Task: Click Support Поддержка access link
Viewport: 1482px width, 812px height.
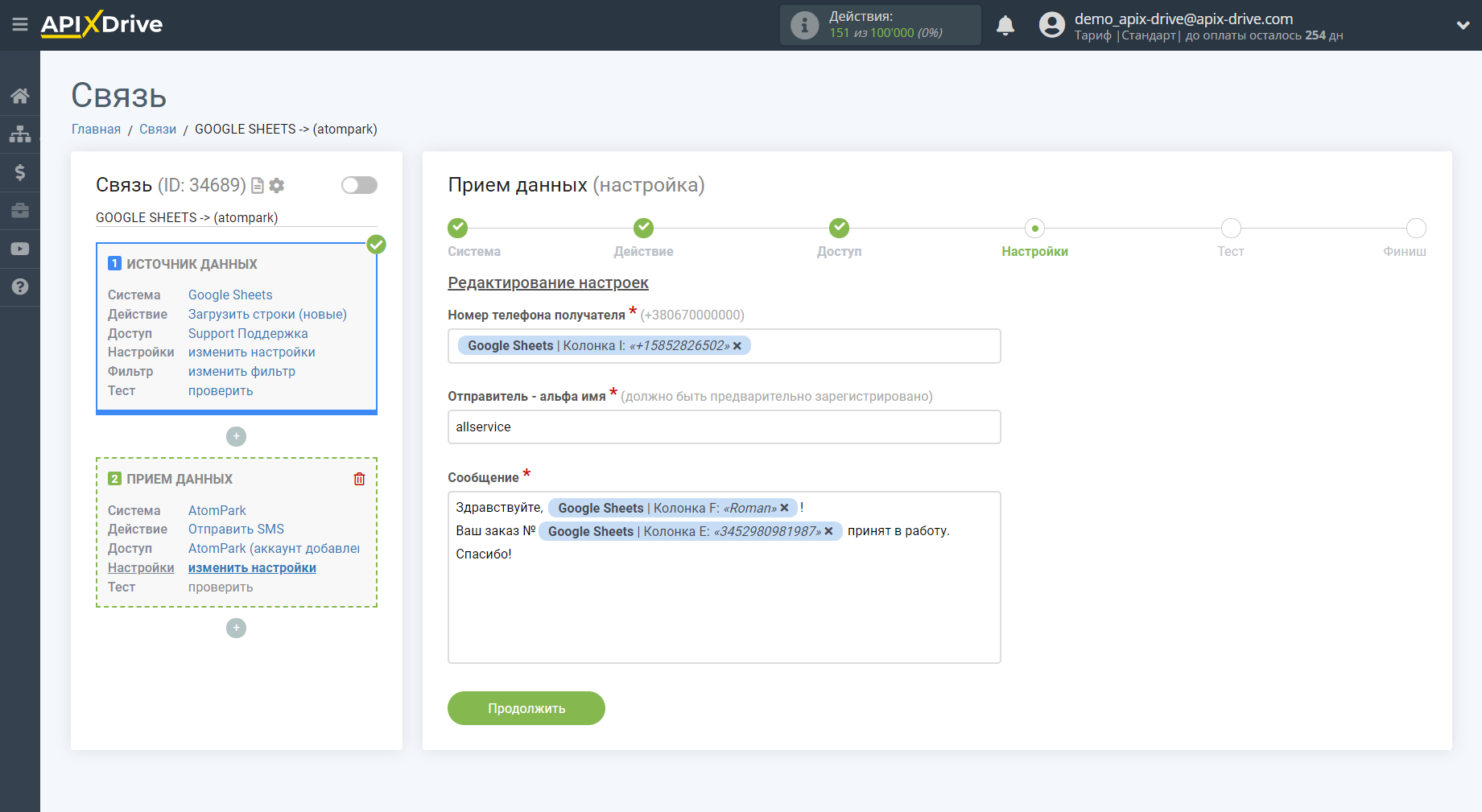Action: (x=248, y=333)
